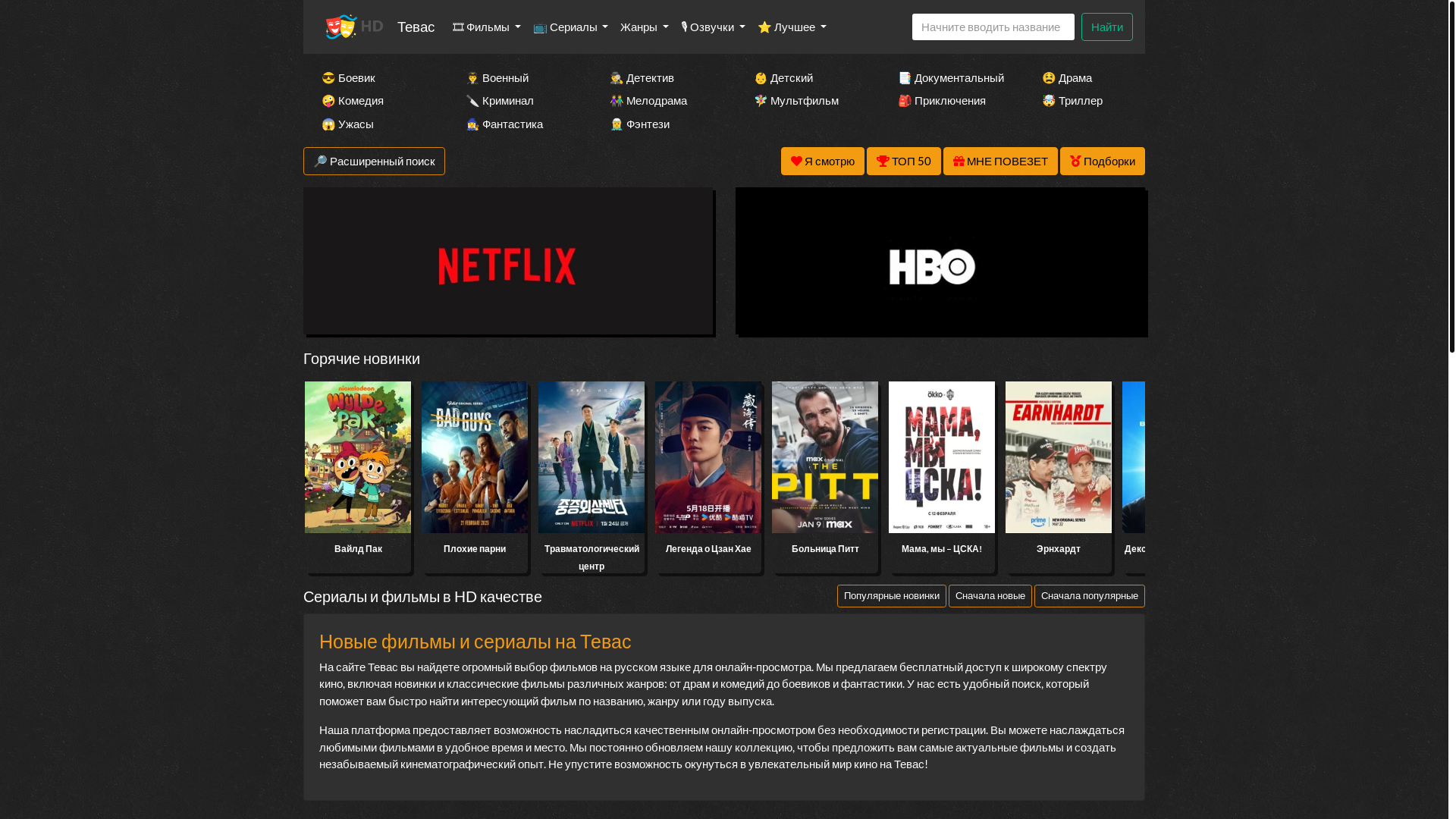Open the HBO banner
Screen dimensions: 1456x819
pyautogui.click(x=940, y=261)
